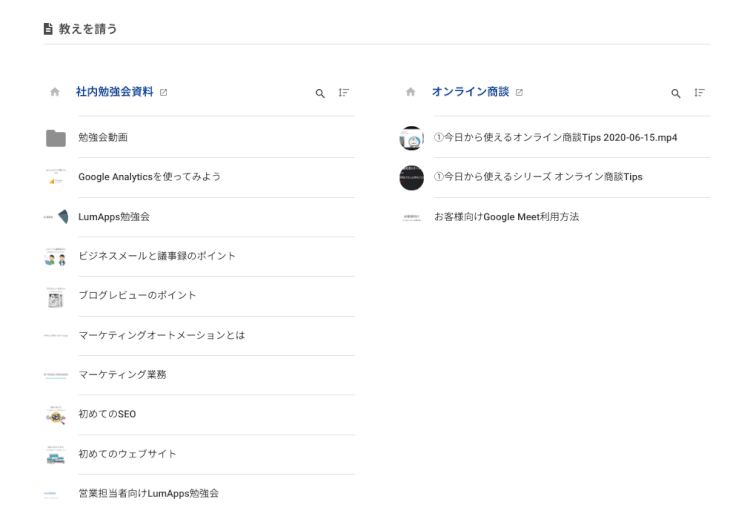The height and width of the screenshot is (525, 750).
Task: Open お客様向けGoogle Meet利用方法 document
Action: pos(506,216)
